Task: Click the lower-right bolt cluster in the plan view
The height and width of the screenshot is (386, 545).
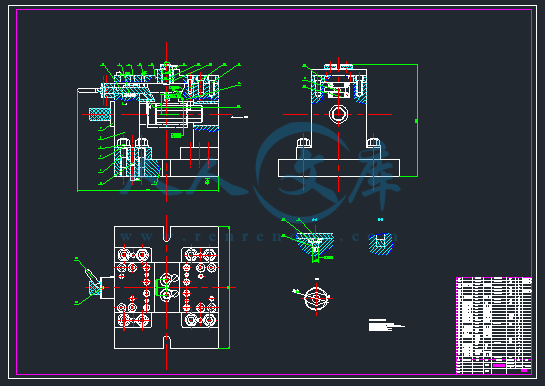Action: click(200, 320)
